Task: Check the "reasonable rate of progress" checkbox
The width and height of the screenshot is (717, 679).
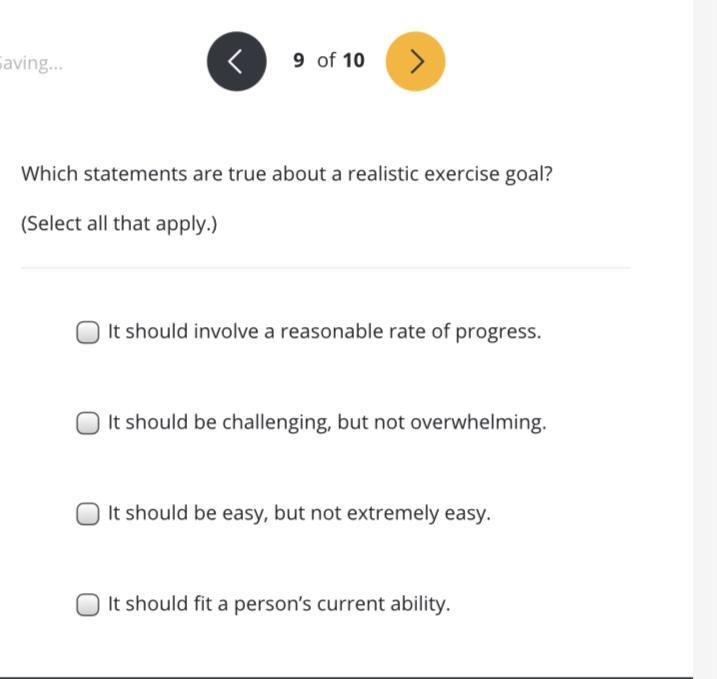Action: (x=88, y=332)
